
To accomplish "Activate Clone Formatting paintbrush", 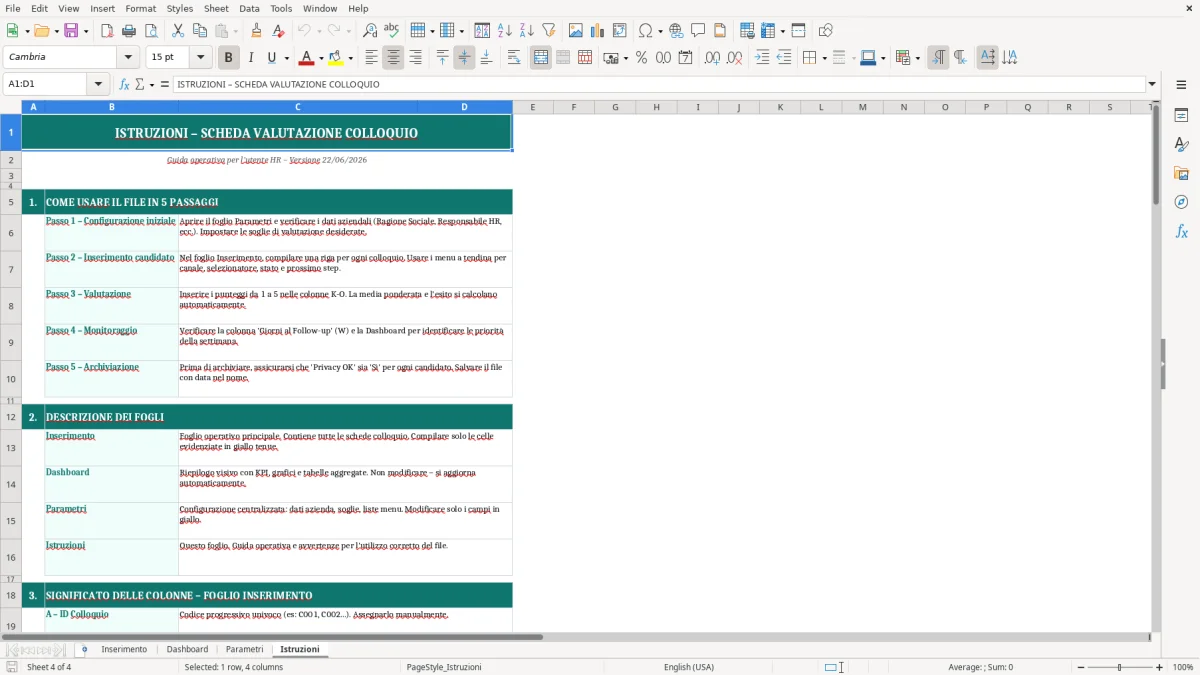I will pyautogui.click(x=256, y=30).
